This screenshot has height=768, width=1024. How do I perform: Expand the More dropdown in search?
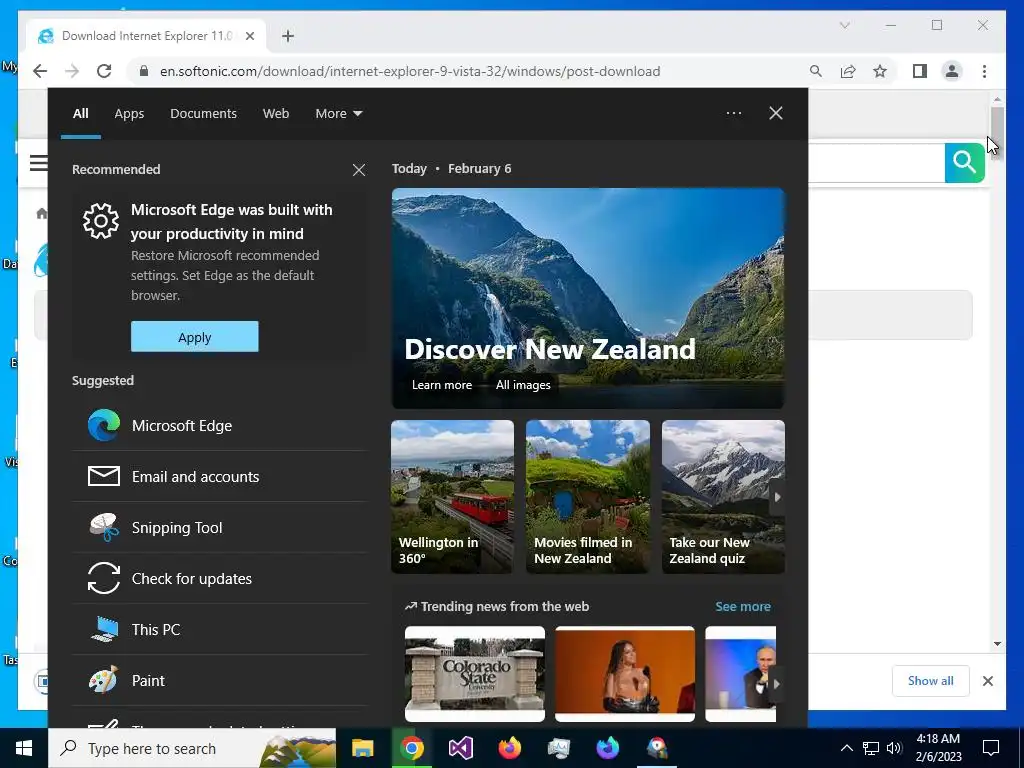point(338,114)
